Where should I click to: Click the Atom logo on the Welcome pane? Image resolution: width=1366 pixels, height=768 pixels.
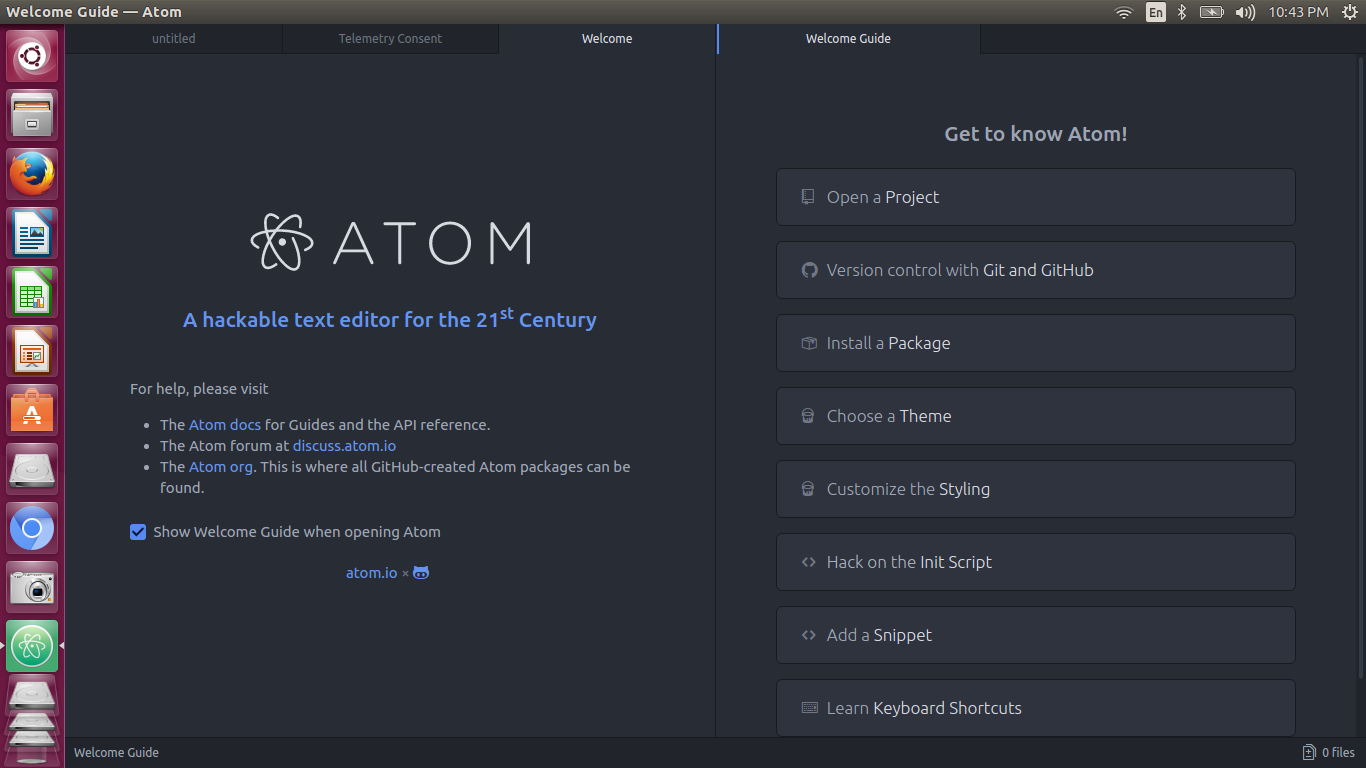390,242
